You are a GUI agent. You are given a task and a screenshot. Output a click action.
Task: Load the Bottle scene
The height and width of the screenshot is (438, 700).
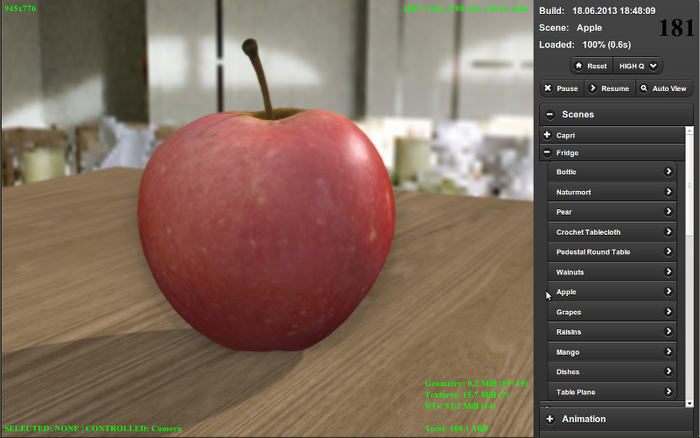(x=612, y=172)
